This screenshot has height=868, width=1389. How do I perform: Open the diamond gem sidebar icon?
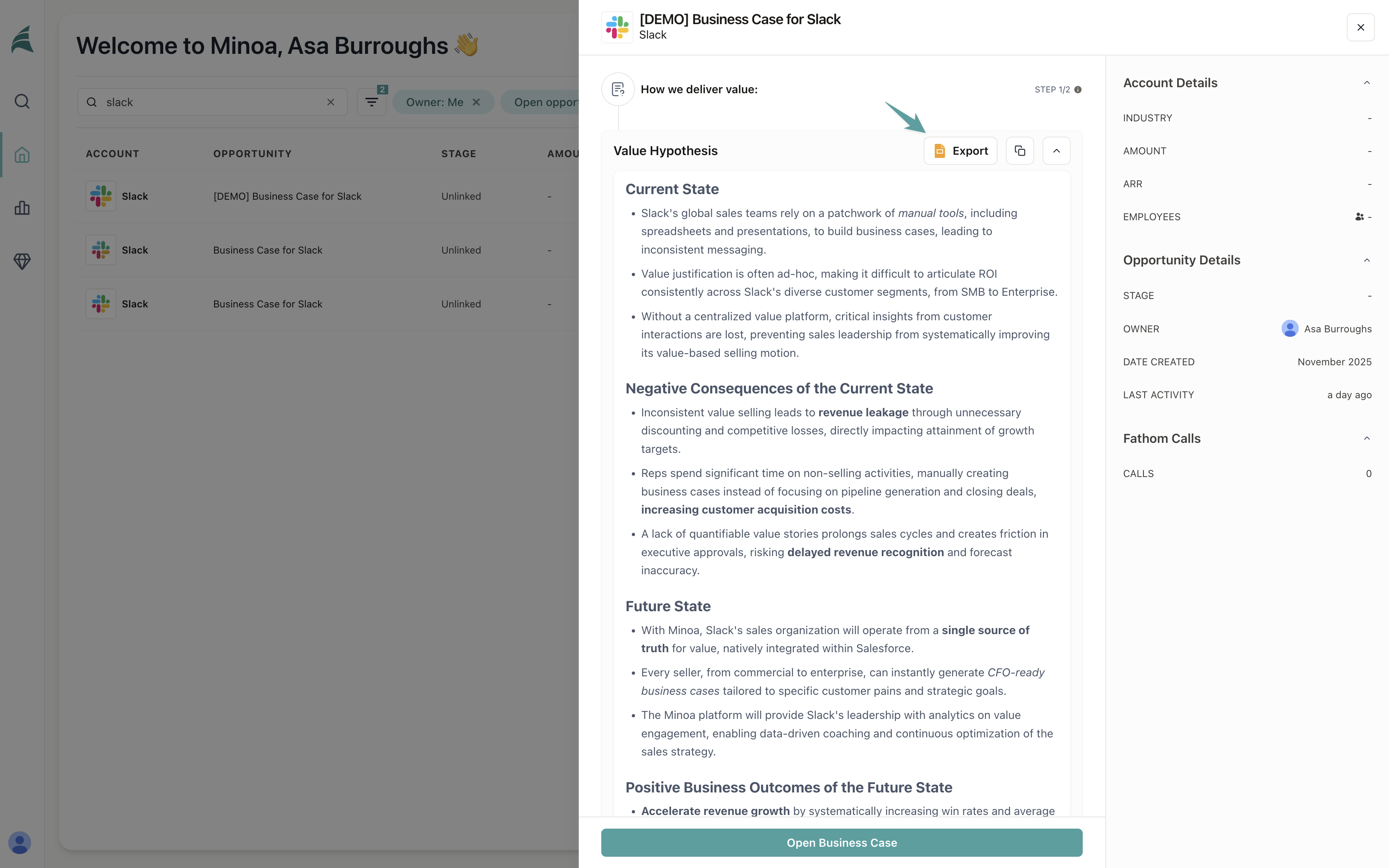pyautogui.click(x=22, y=261)
